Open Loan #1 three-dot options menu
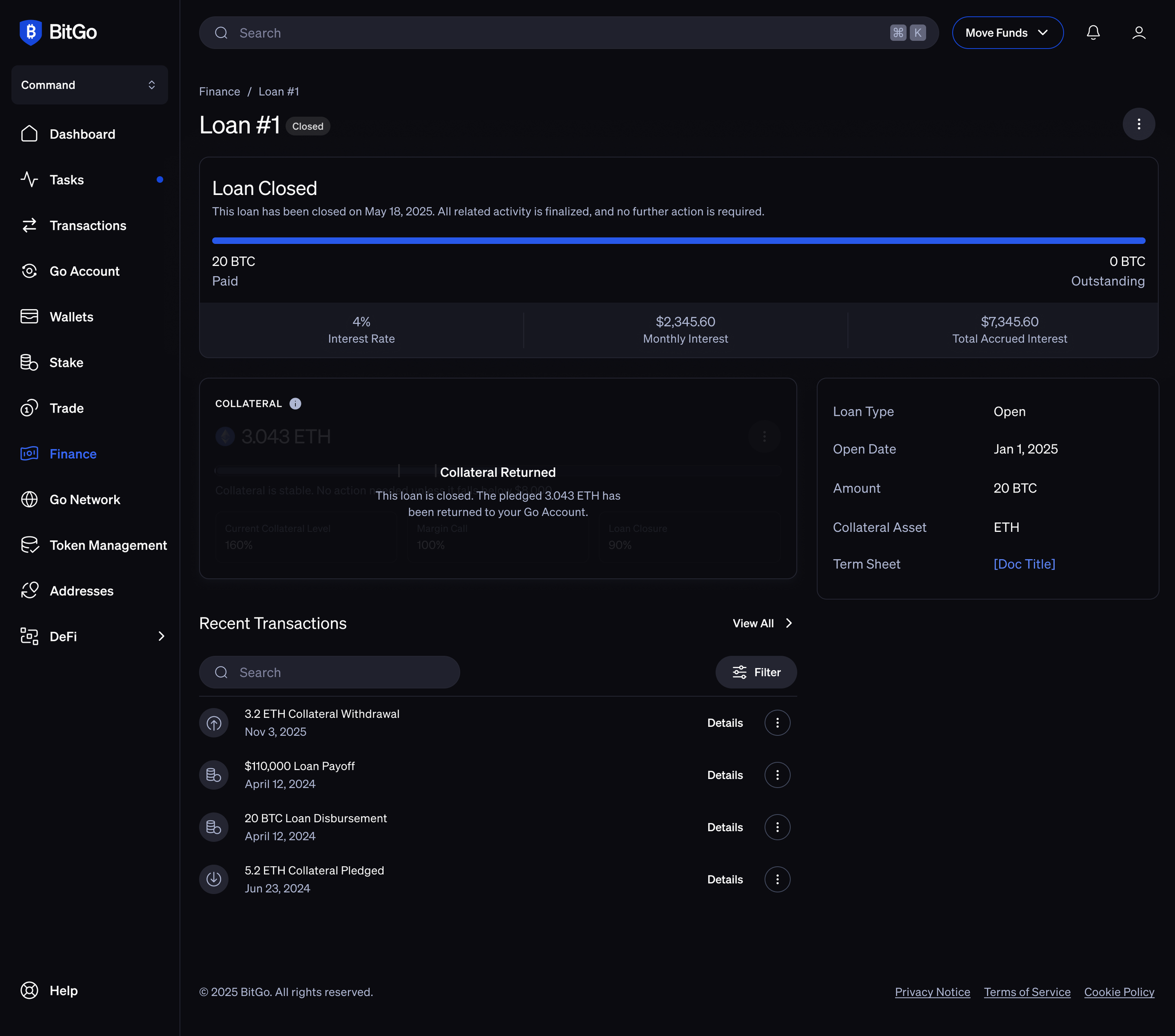This screenshot has height=1036, width=1175. click(1138, 124)
